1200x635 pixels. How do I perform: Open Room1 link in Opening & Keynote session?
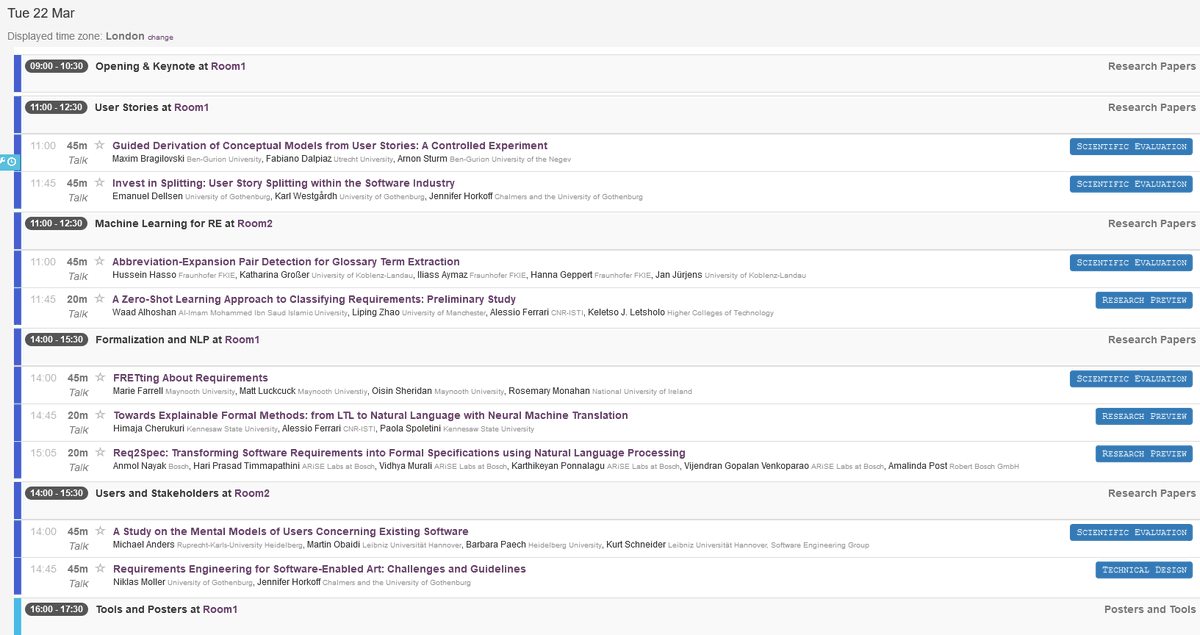tap(228, 66)
